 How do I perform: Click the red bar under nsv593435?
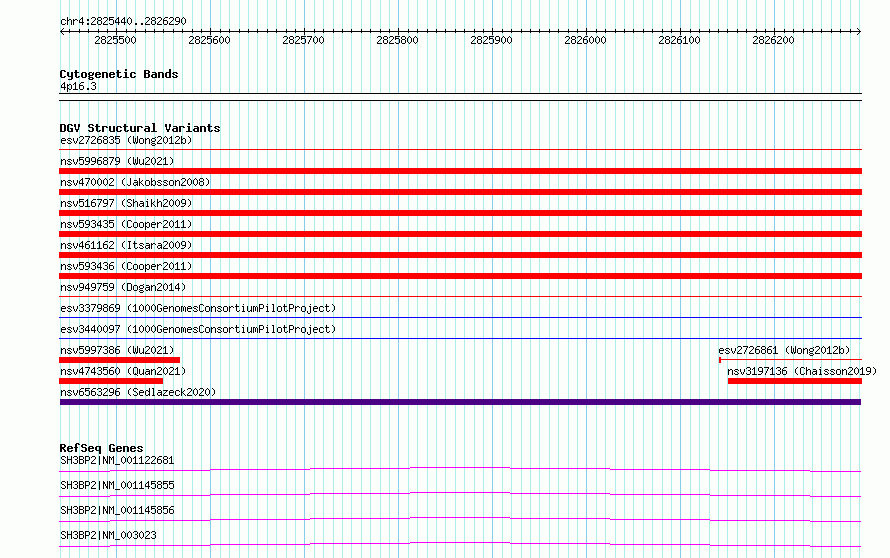[460, 234]
